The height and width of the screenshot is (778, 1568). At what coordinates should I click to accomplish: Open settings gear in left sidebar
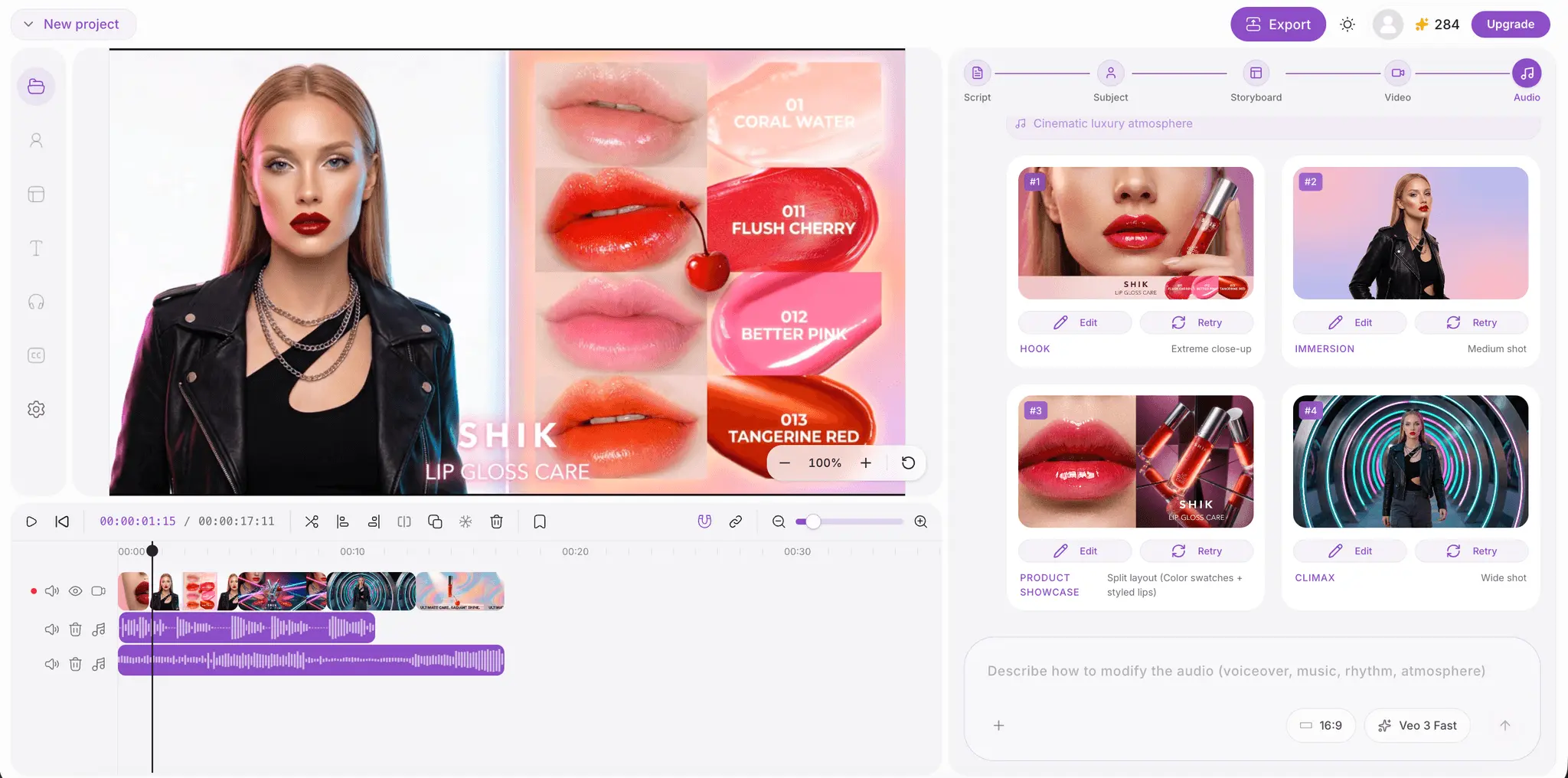pos(36,410)
